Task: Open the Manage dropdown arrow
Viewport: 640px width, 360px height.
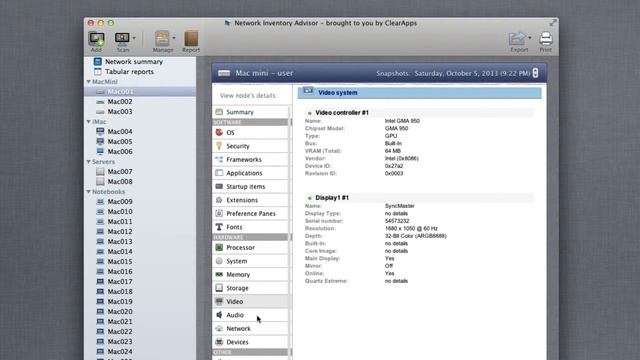Action: (x=174, y=38)
